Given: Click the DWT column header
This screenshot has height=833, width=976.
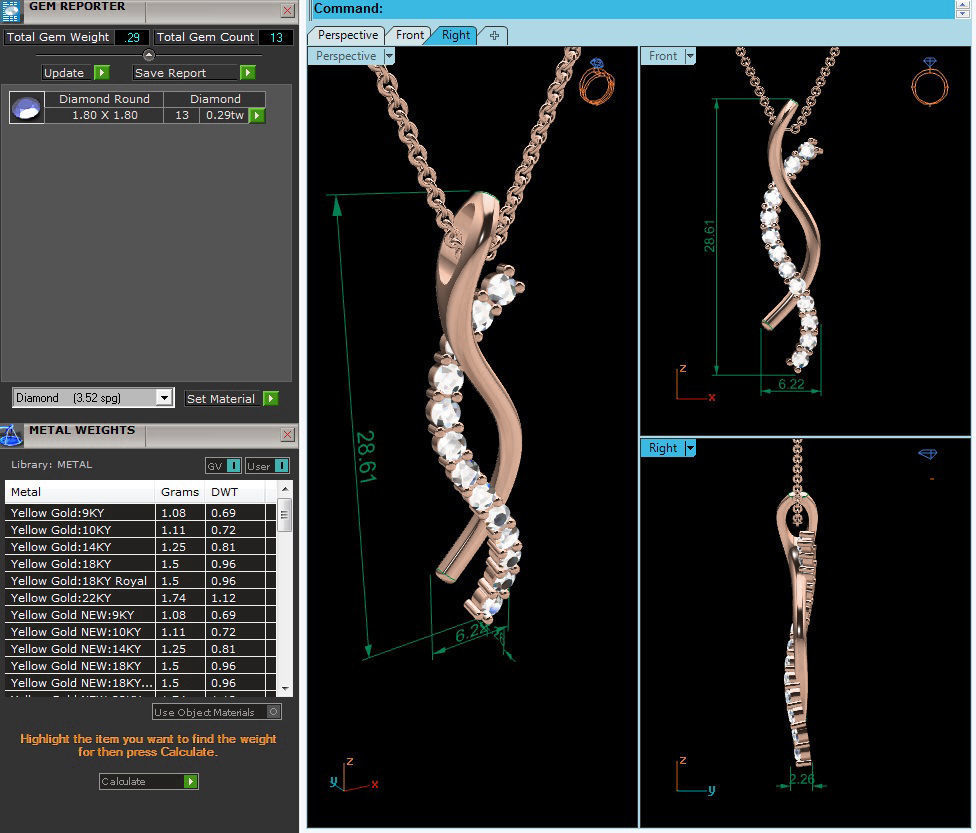Looking at the screenshot, I should (x=235, y=492).
